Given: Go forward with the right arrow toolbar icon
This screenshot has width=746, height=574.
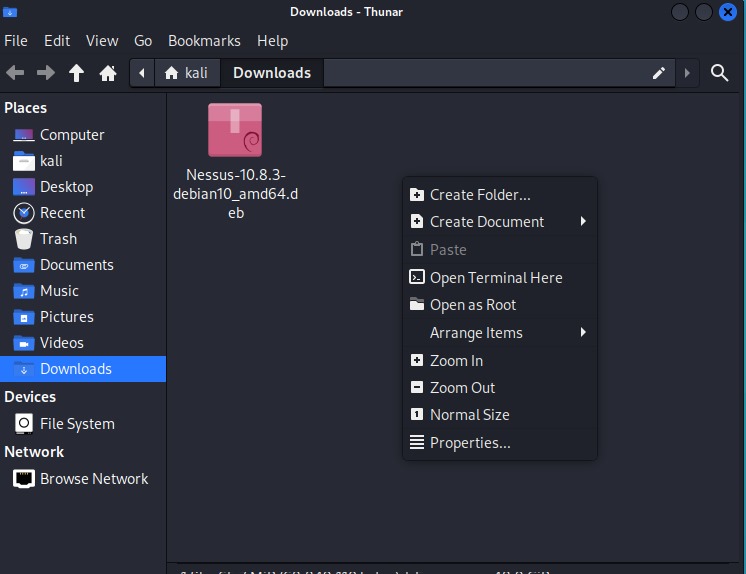Looking at the screenshot, I should point(46,73).
